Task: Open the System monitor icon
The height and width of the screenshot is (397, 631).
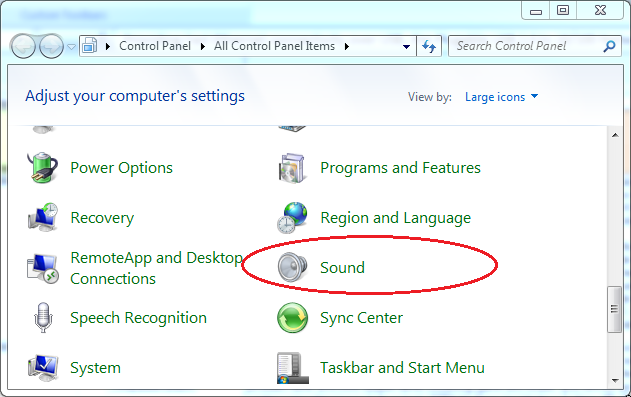Action: 43,368
